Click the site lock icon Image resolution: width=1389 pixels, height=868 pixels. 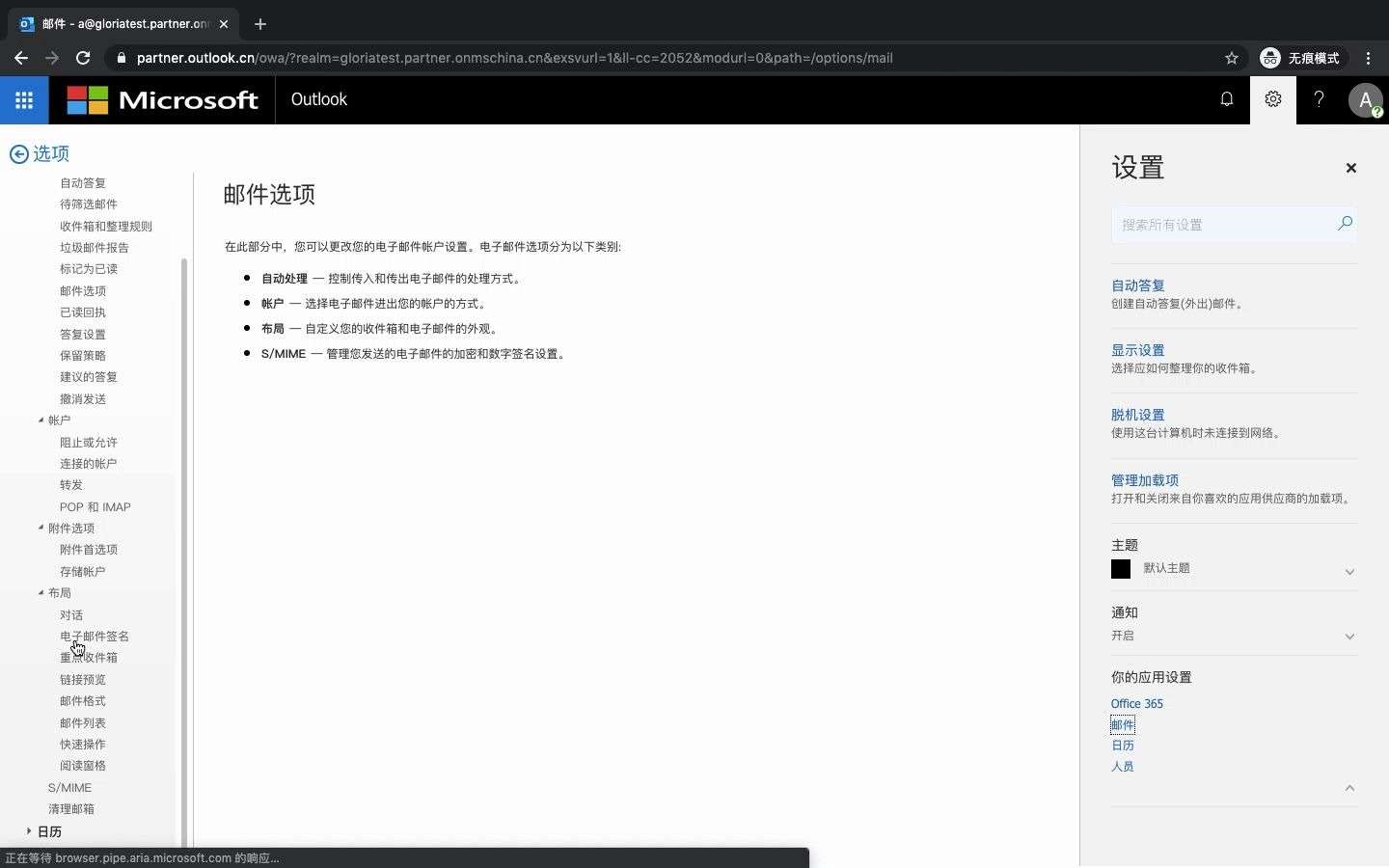point(121,58)
